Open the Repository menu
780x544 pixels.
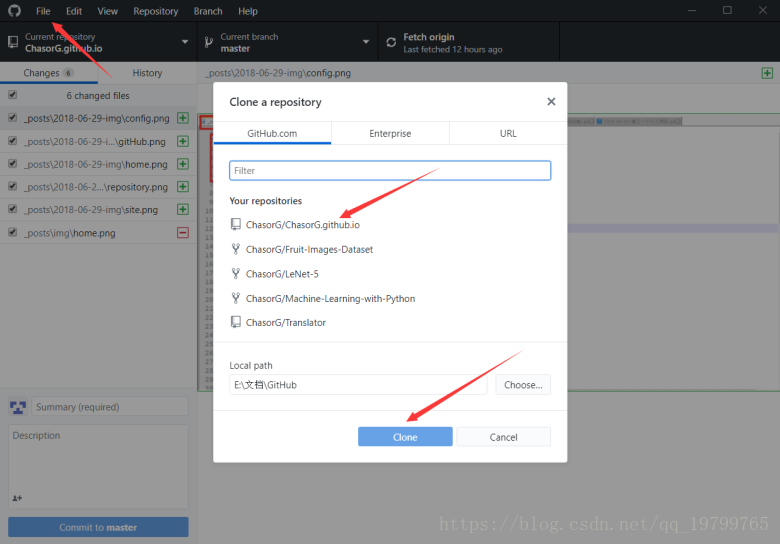(x=155, y=11)
